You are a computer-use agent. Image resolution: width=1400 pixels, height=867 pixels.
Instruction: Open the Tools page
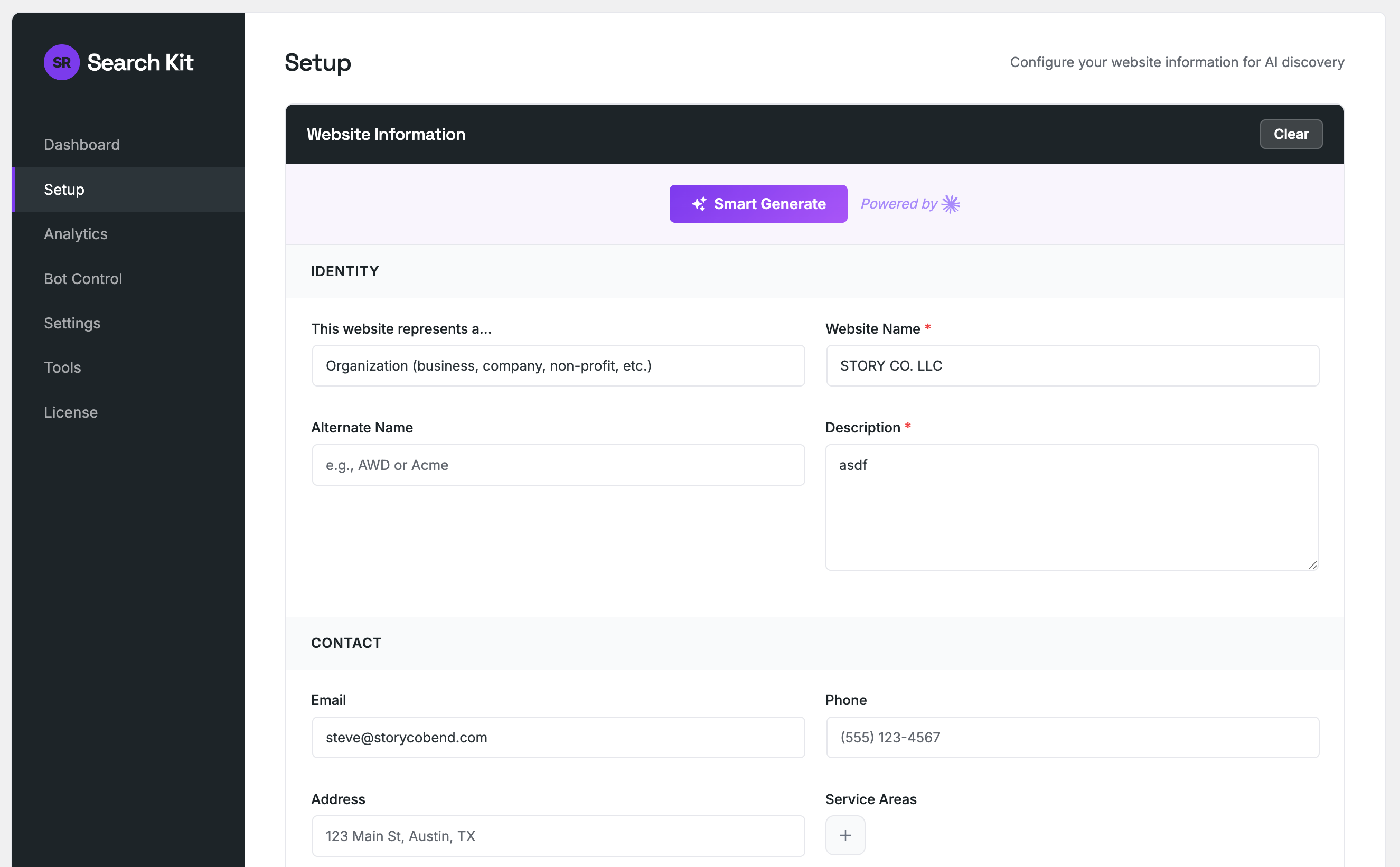(62, 367)
